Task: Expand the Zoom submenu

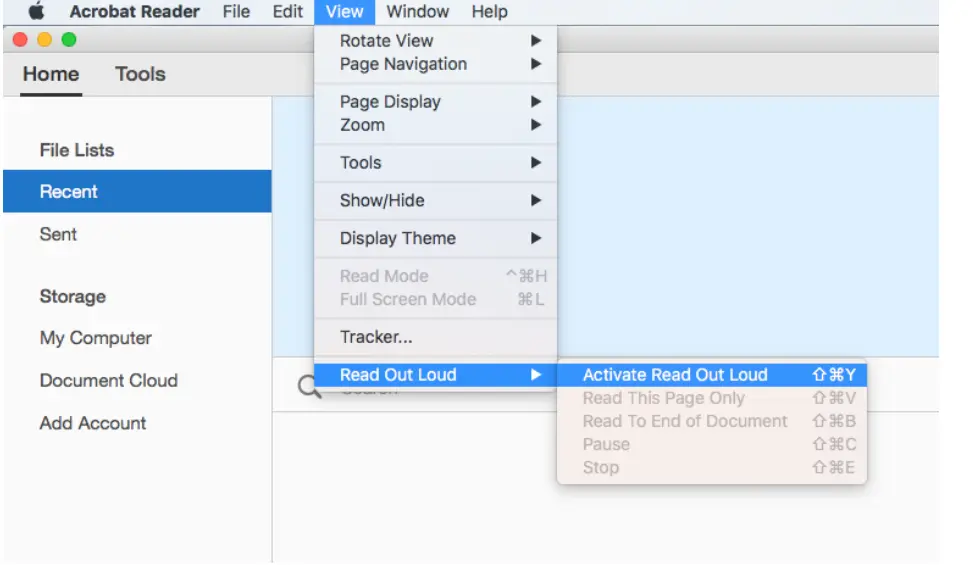Action: pyautogui.click(x=436, y=125)
